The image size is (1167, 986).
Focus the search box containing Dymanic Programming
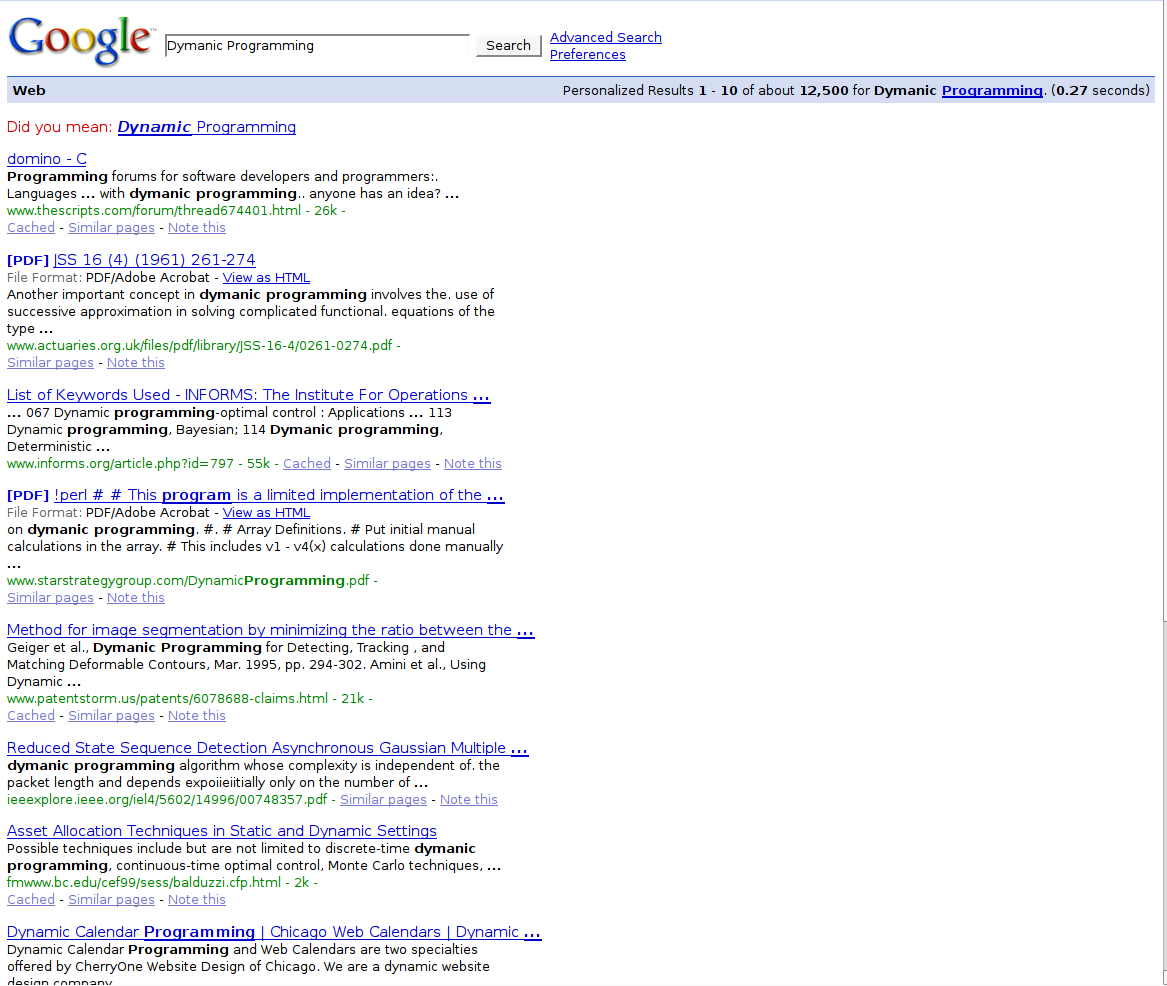pyautogui.click(x=317, y=45)
